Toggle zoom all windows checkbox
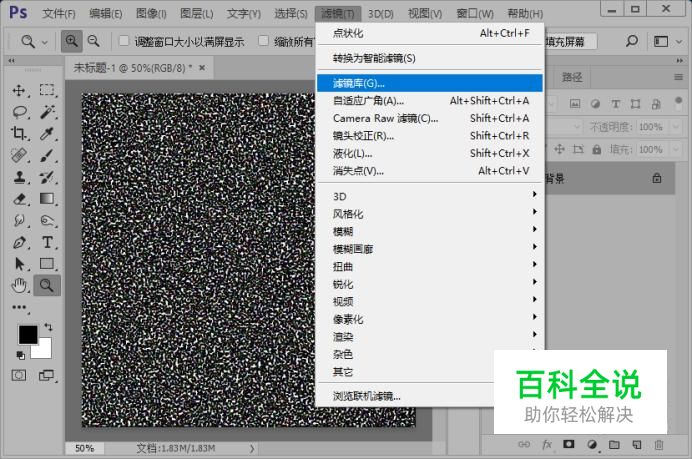 263,41
